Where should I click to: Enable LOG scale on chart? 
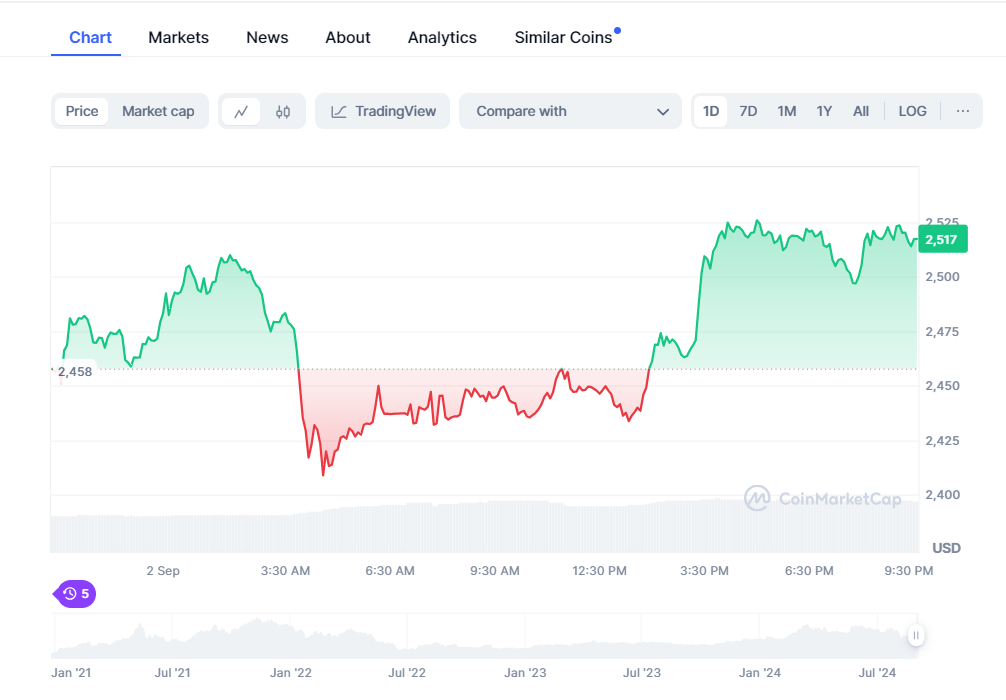(912, 111)
